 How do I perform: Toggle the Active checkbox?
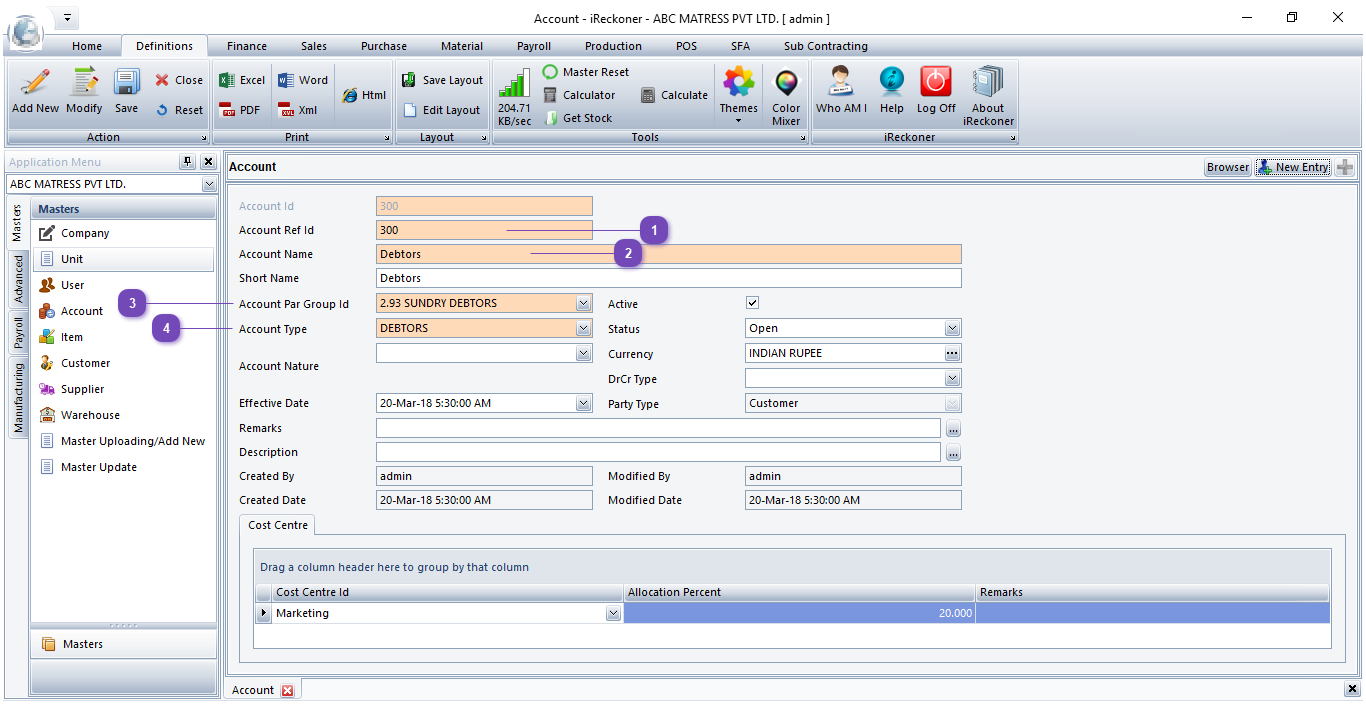point(753,303)
